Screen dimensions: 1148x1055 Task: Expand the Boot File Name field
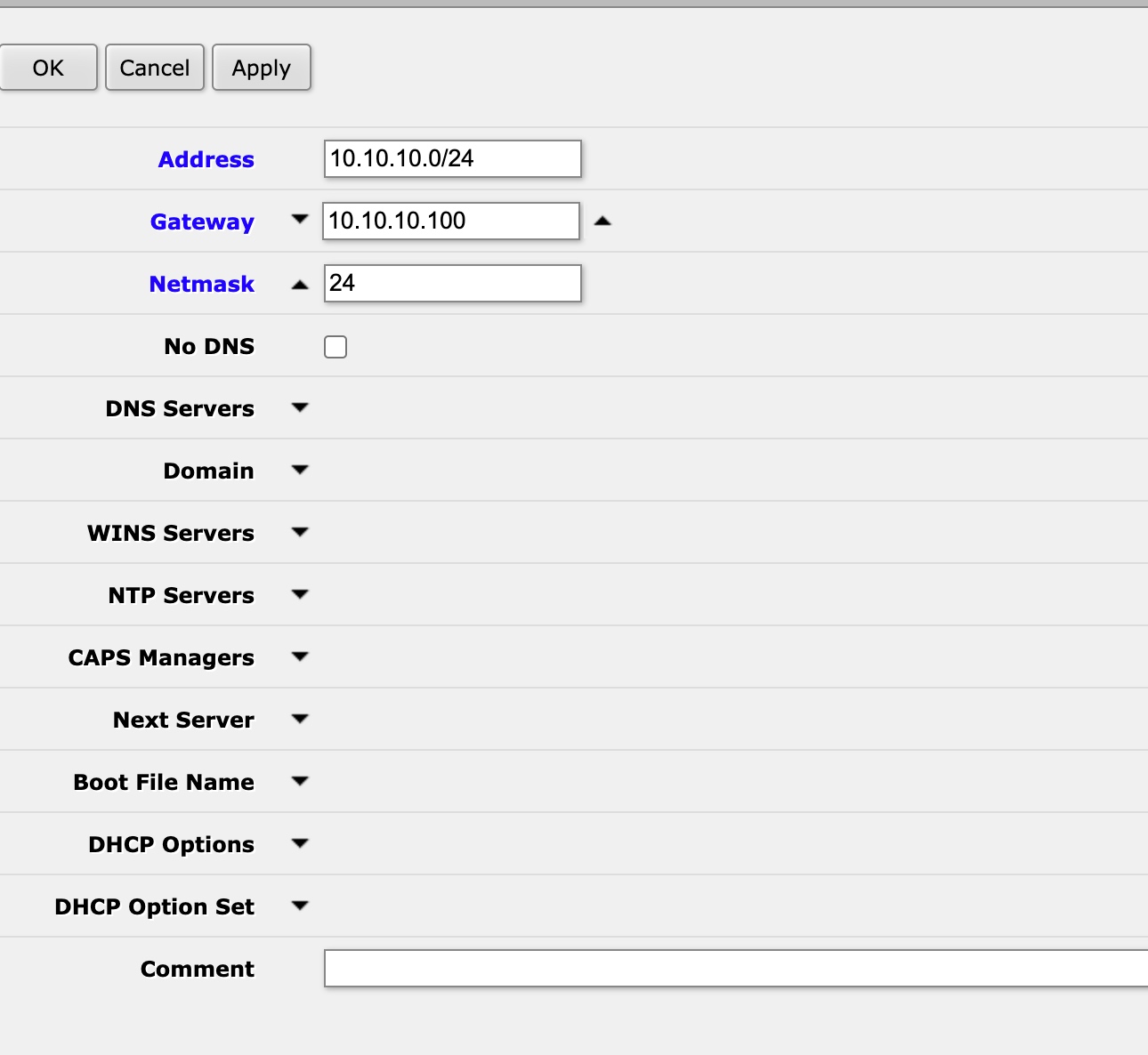coord(300,782)
